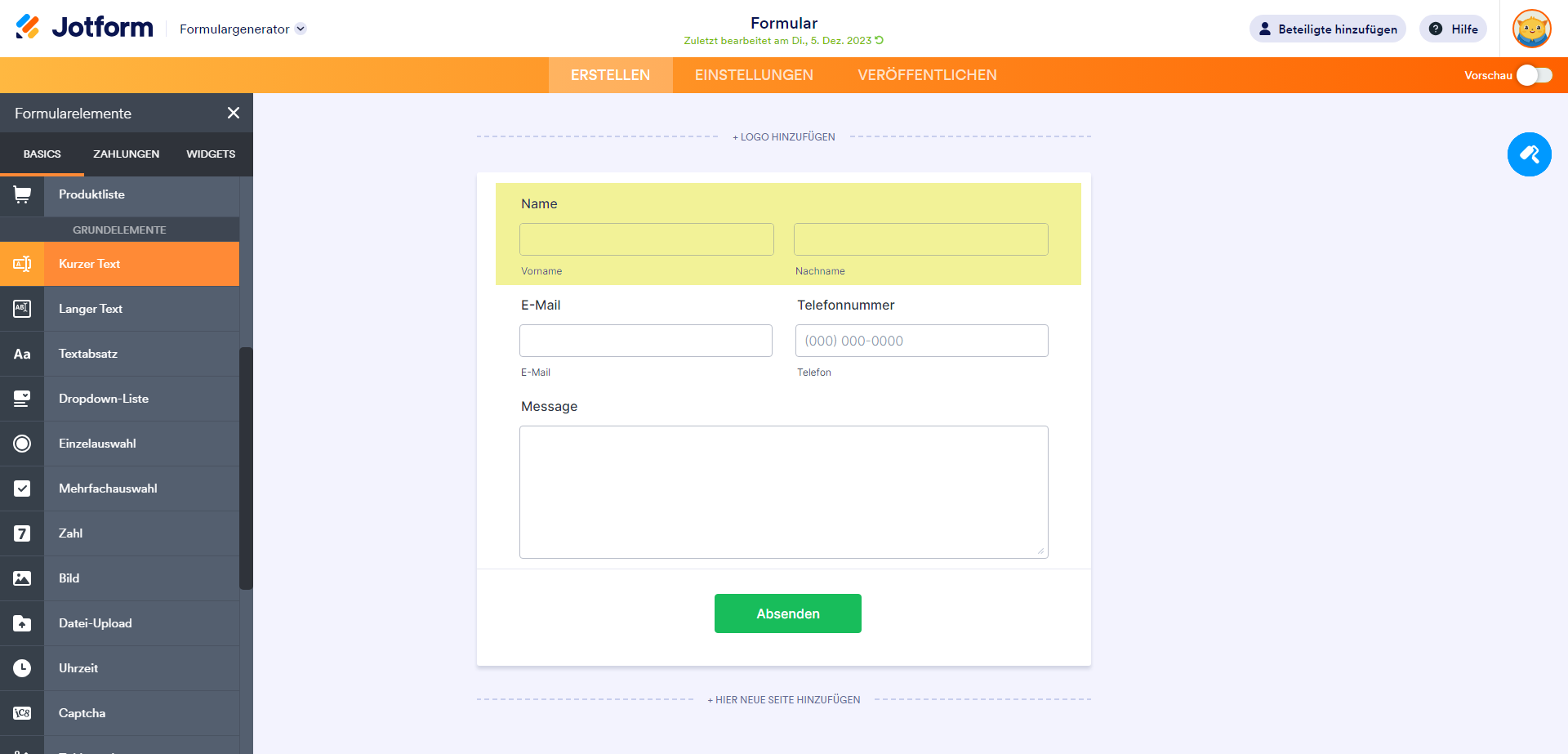Click Beteiligte hinzufügen button
The image size is (1568, 754).
click(x=1327, y=29)
